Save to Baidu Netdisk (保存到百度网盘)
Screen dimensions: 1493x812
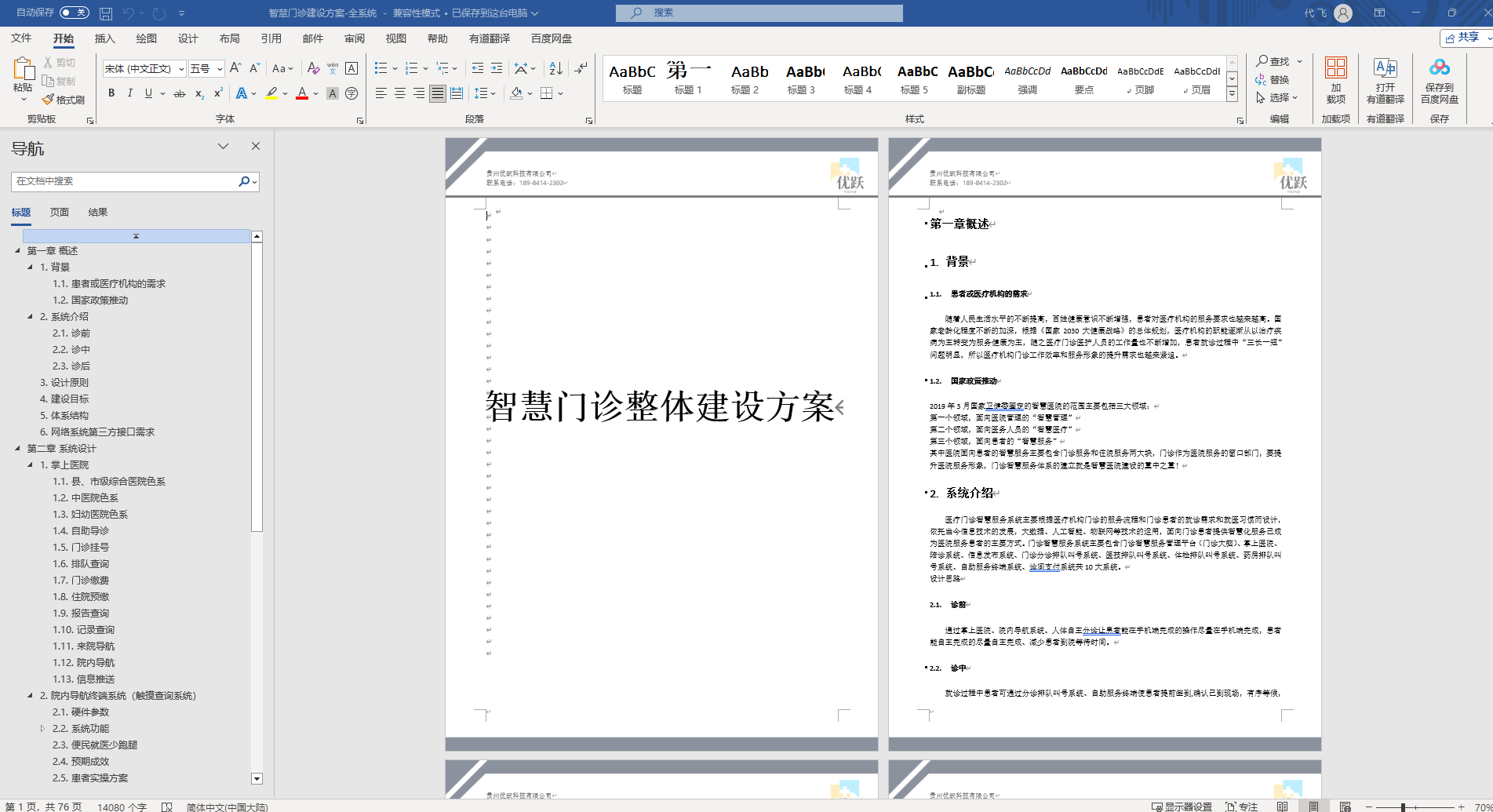pyautogui.click(x=1439, y=80)
